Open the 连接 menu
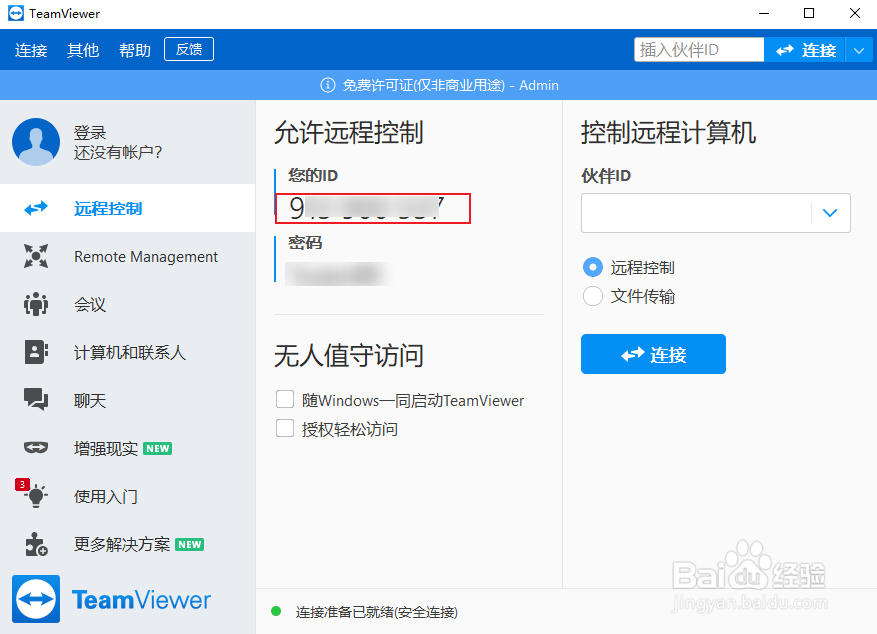Viewport: 877px width, 634px height. [31, 50]
